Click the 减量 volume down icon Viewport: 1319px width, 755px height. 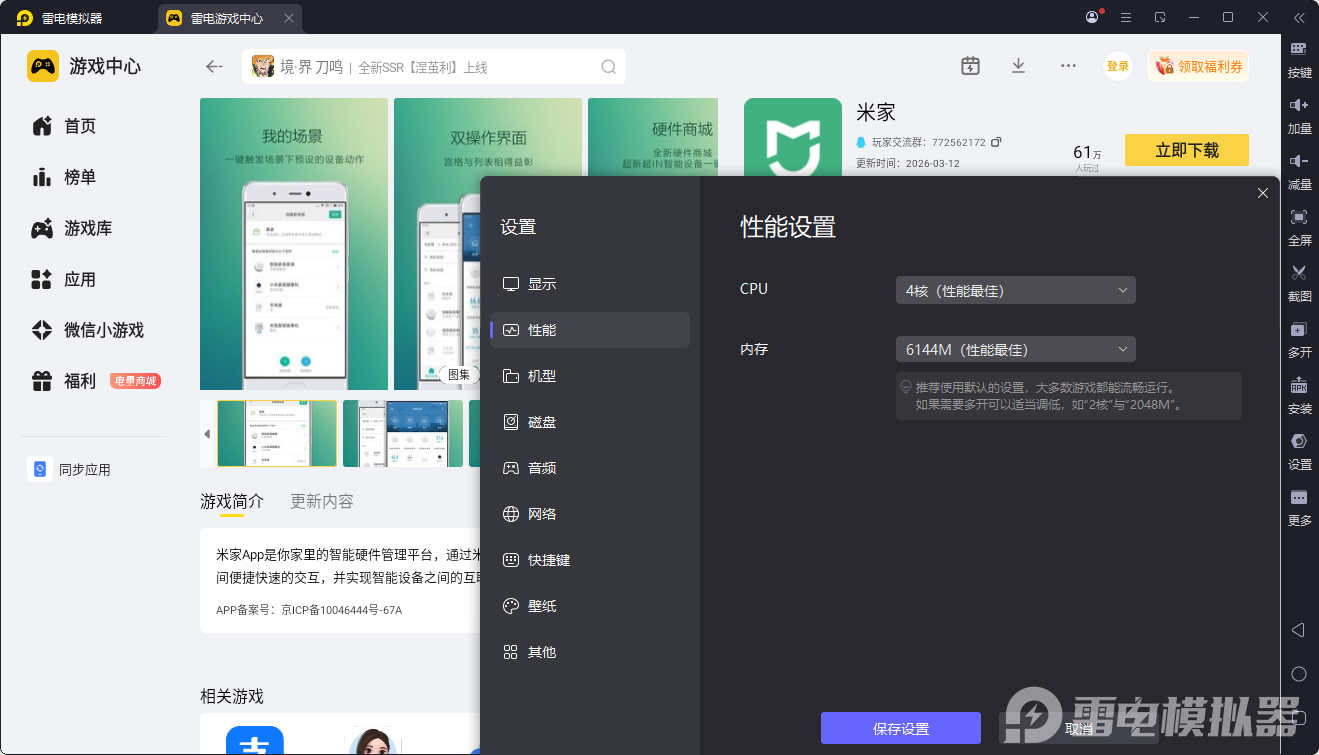click(x=1298, y=162)
